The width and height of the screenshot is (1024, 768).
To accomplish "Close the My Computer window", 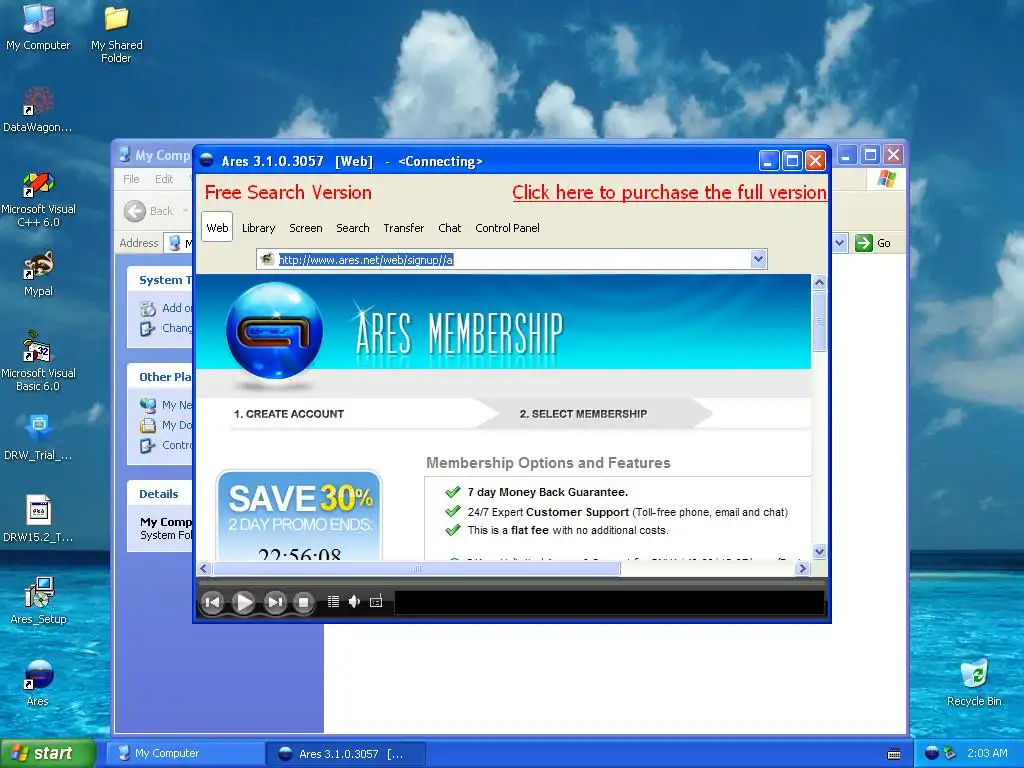I will tap(893, 155).
